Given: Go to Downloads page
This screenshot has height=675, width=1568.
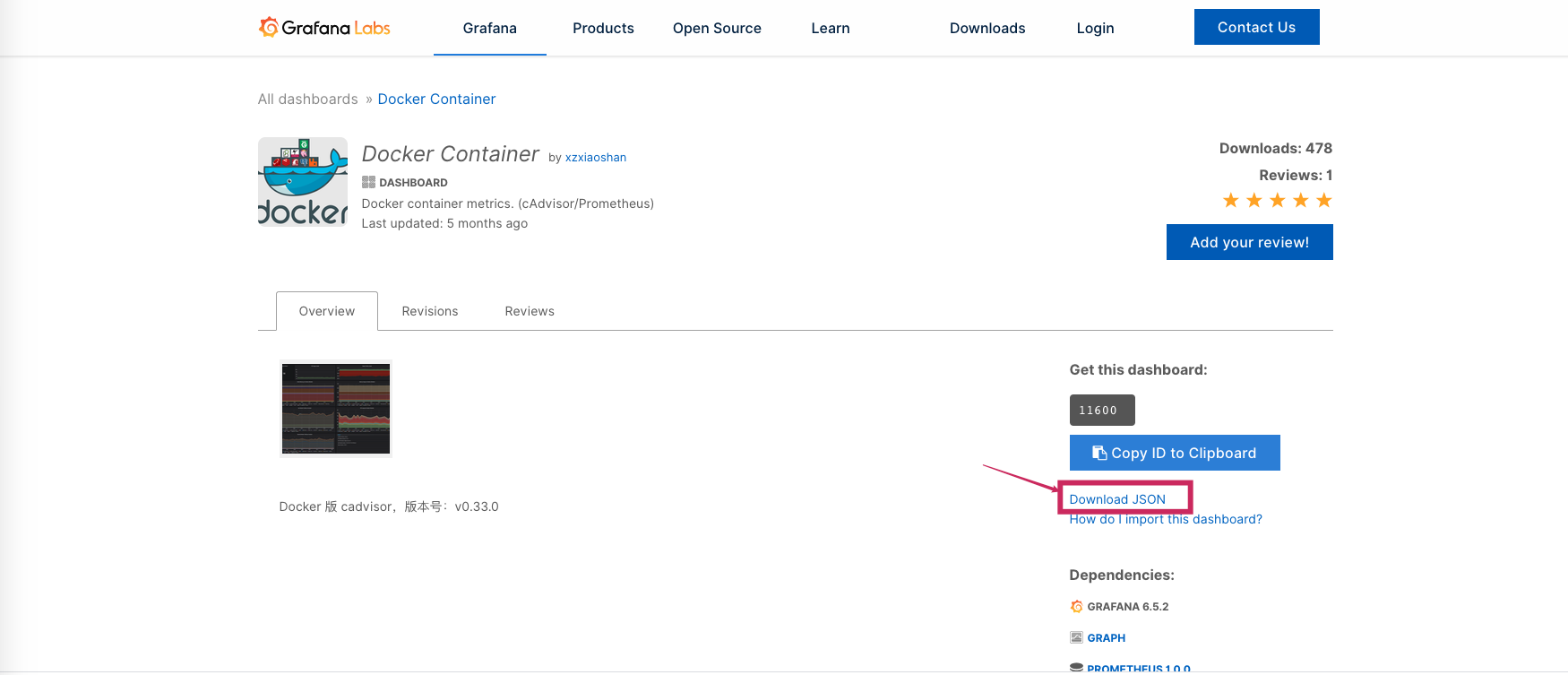Looking at the screenshot, I should tap(987, 28).
